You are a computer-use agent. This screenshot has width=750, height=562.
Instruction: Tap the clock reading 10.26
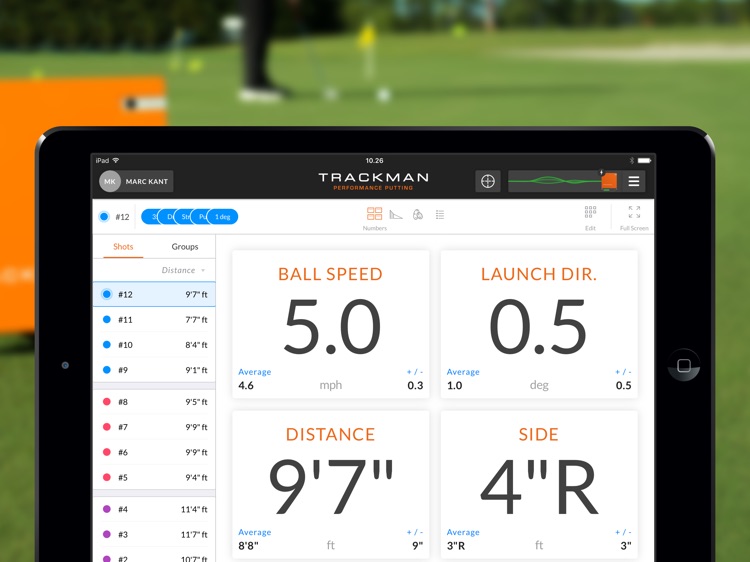[375, 160]
